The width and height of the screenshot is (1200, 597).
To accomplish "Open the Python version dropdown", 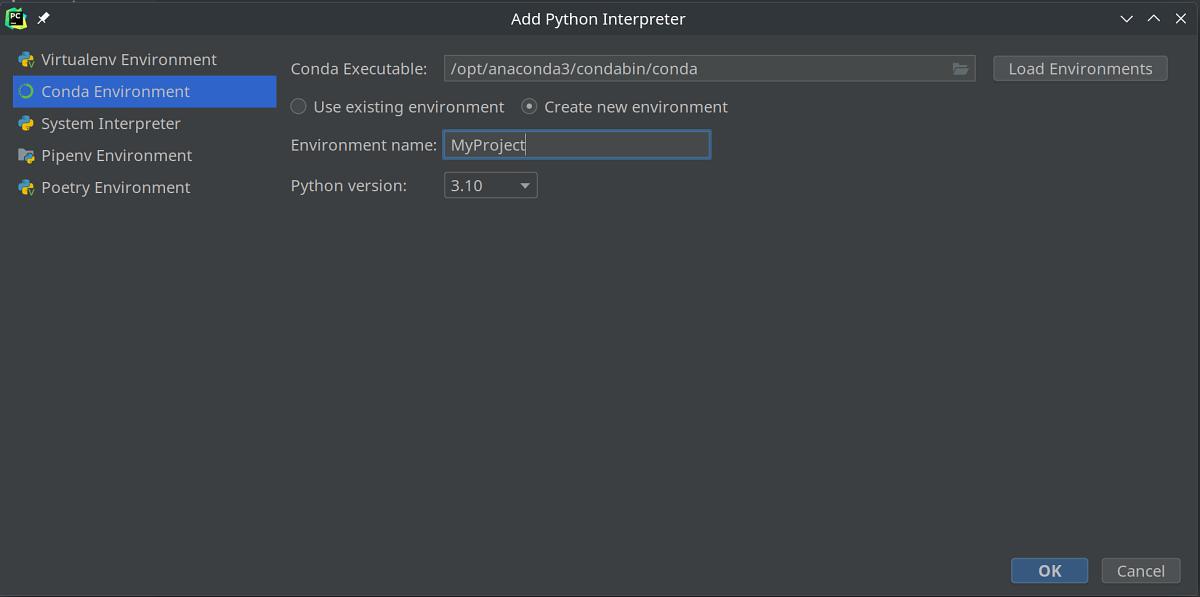I will [x=490, y=185].
